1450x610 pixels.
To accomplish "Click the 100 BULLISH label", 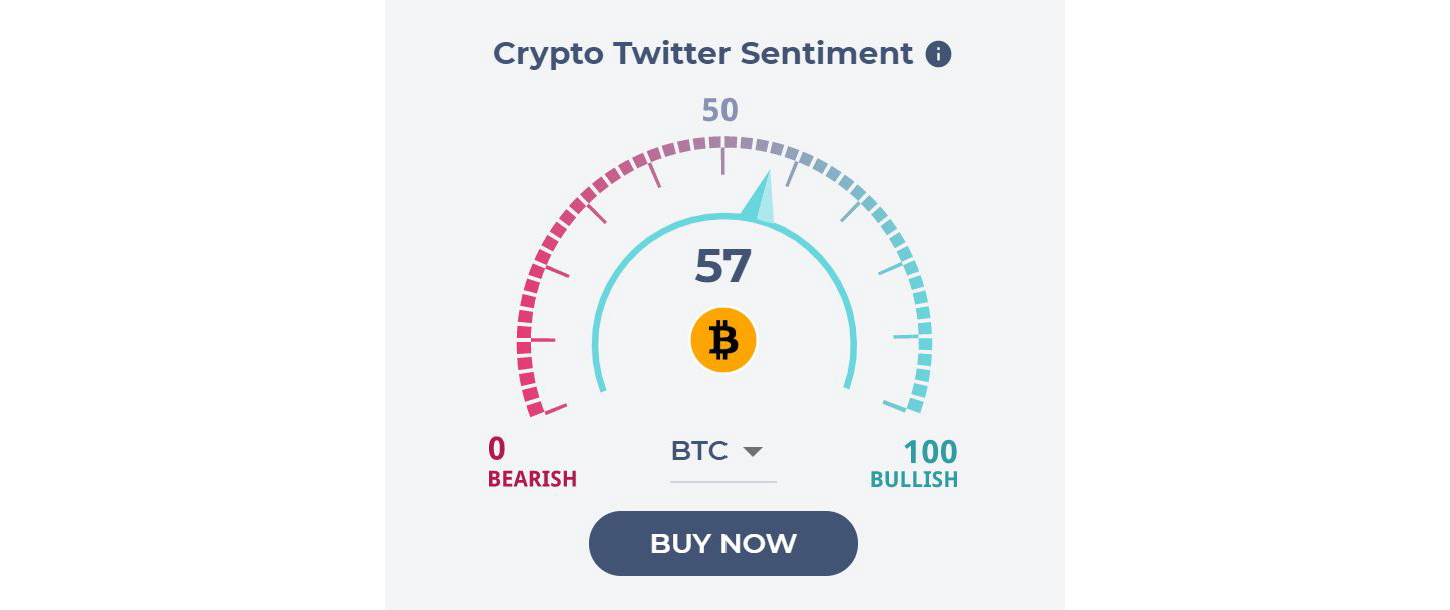I will [914, 464].
